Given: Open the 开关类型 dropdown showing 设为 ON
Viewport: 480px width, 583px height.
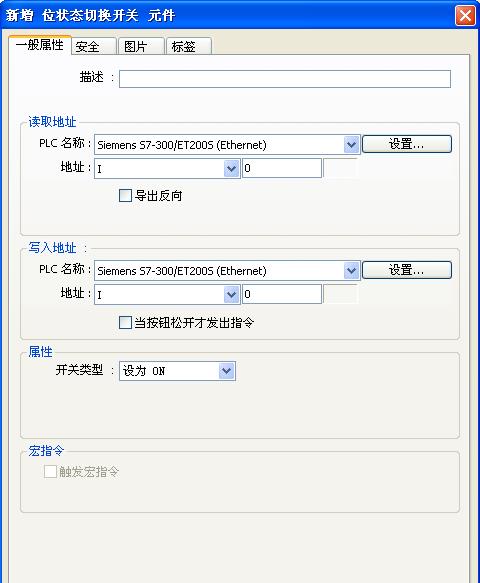Looking at the screenshot, I should (x=177, y=371).
